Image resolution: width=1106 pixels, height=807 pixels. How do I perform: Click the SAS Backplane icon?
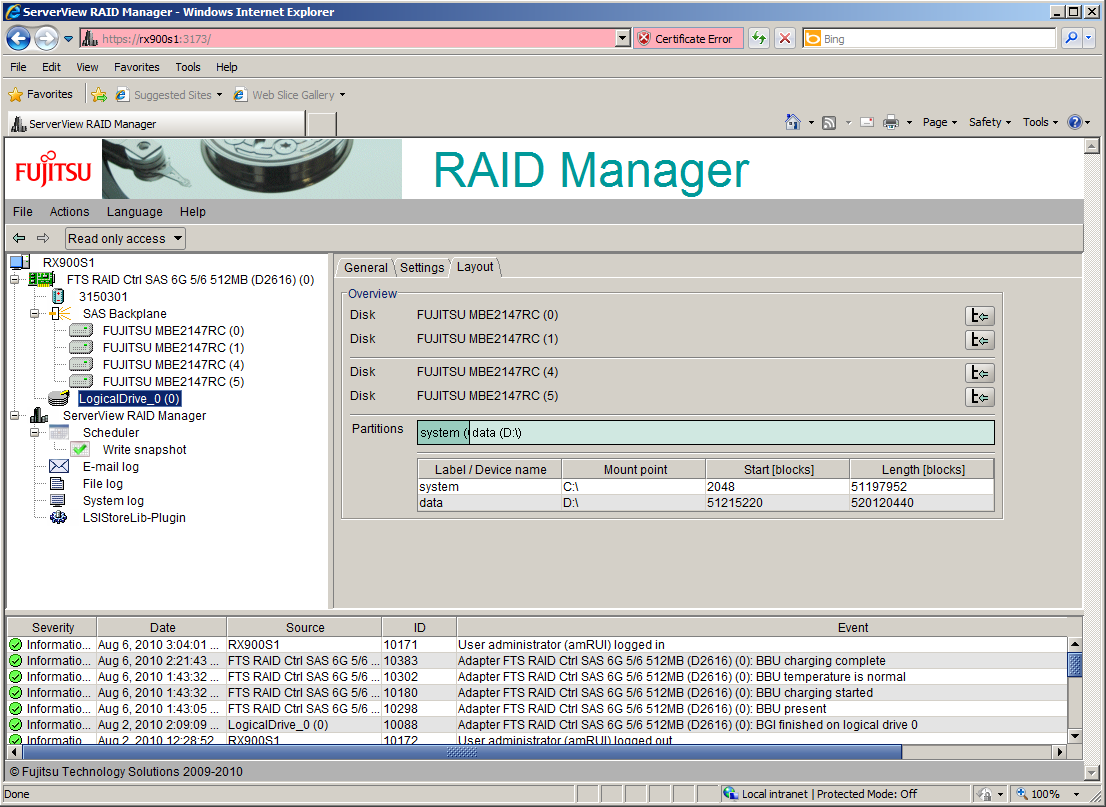click(61, 313)
